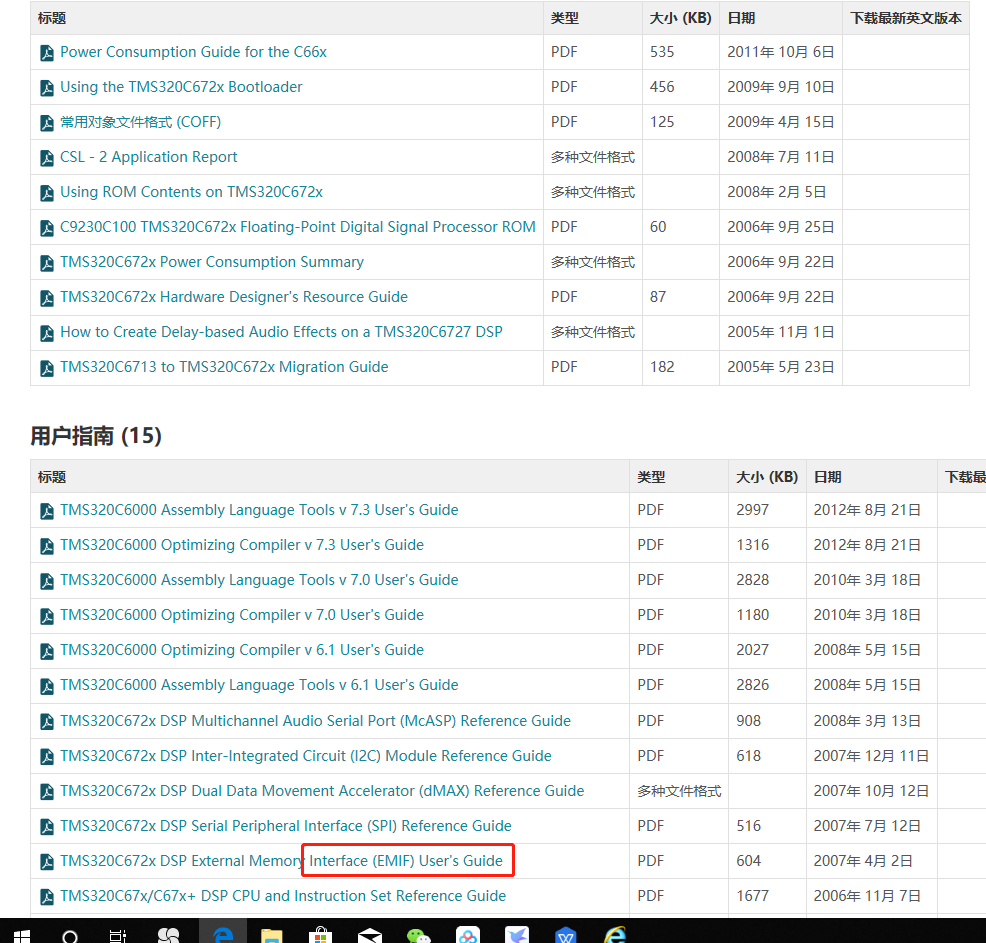Click PDF icon beside SPI Reference Guide

[x=47, y=827]
